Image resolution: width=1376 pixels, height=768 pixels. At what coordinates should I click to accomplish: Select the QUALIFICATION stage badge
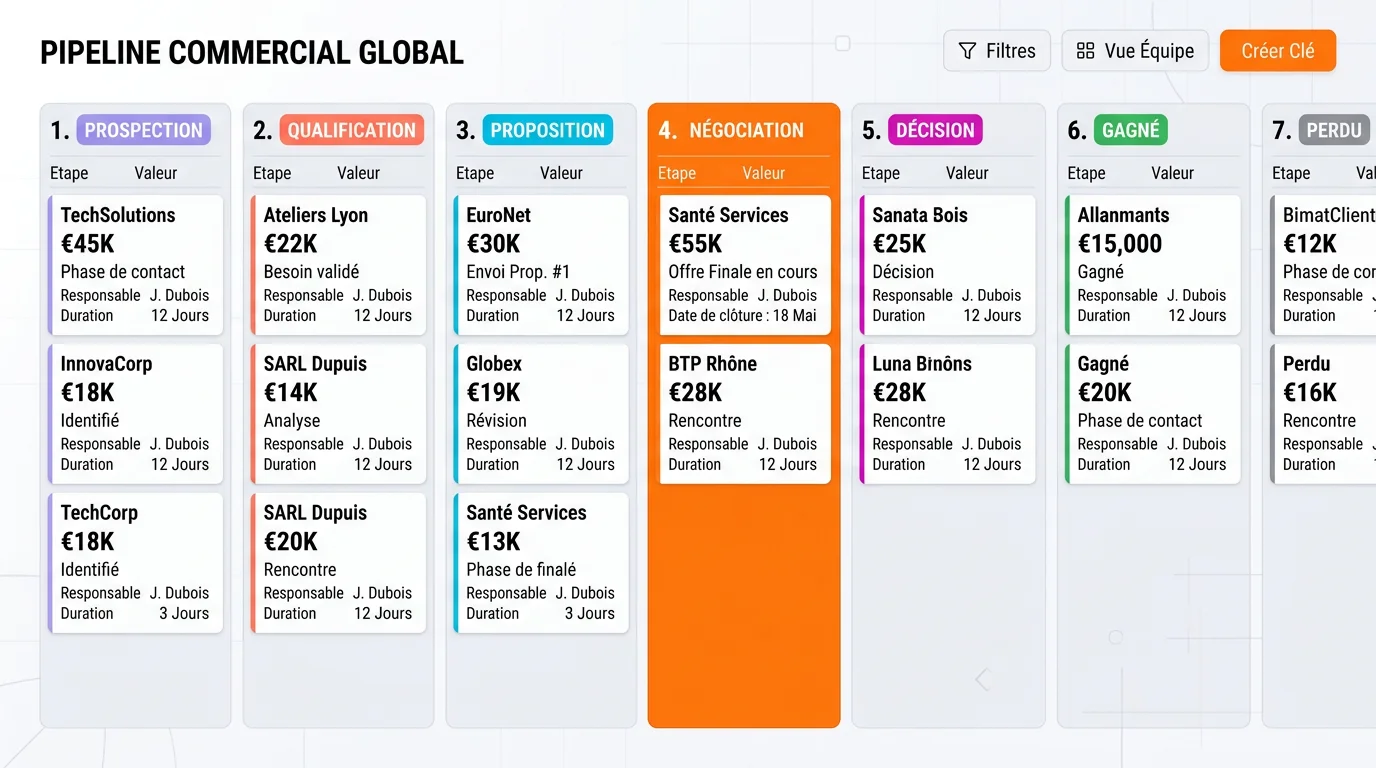click(351, 130)
